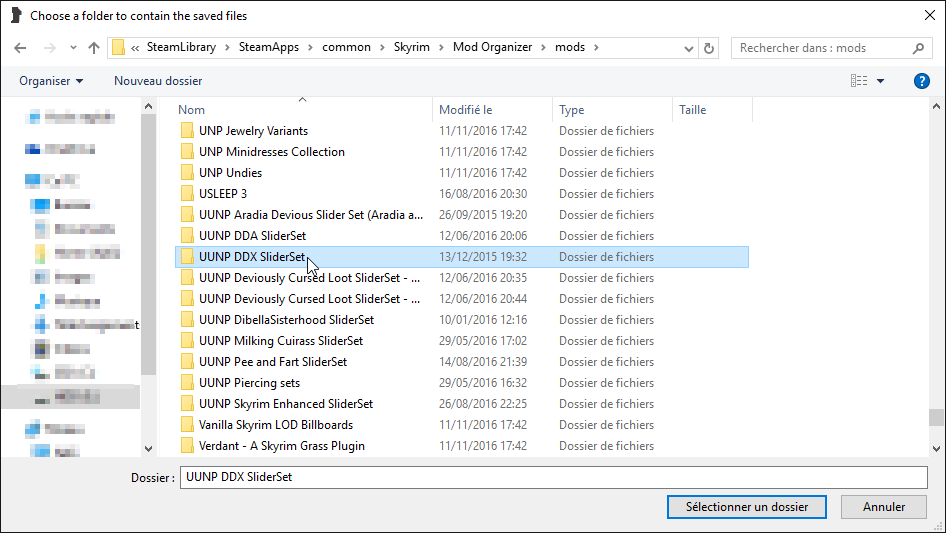Click folder icon of UUNP Piercing sets
This screenshot has width=946, height=533.
click(x=188, y=383)
